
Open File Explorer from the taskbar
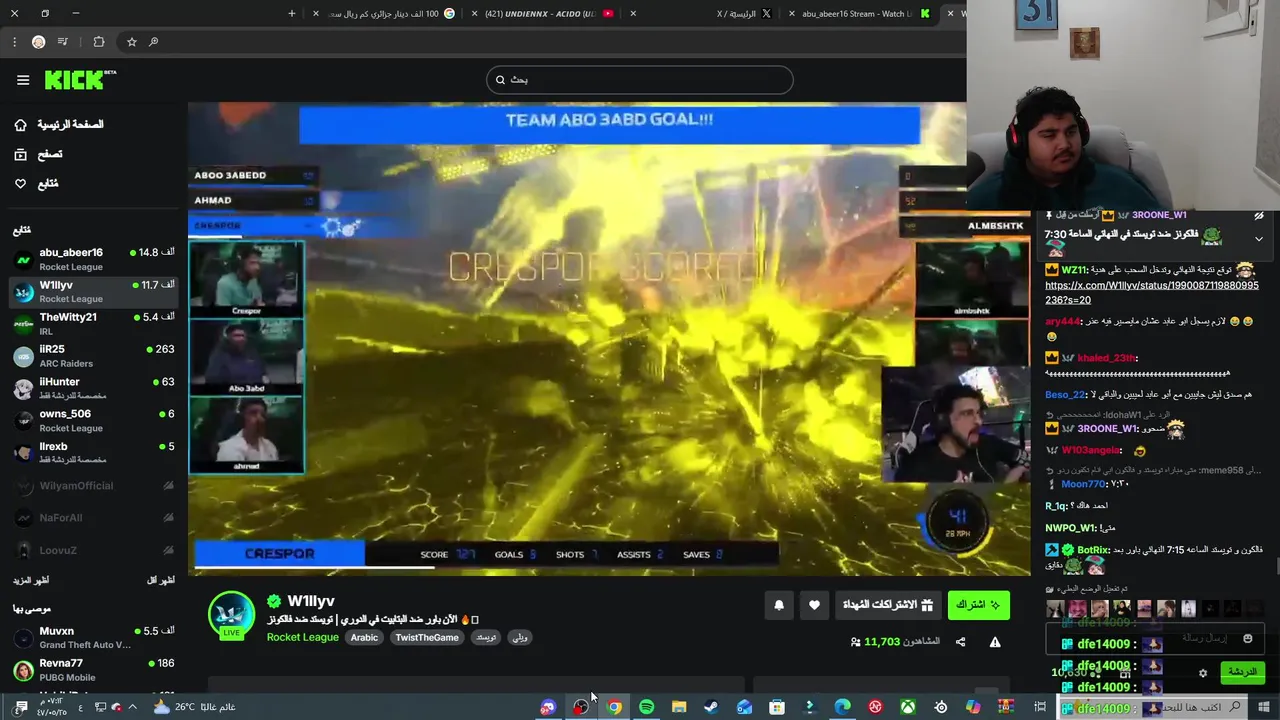679,707
